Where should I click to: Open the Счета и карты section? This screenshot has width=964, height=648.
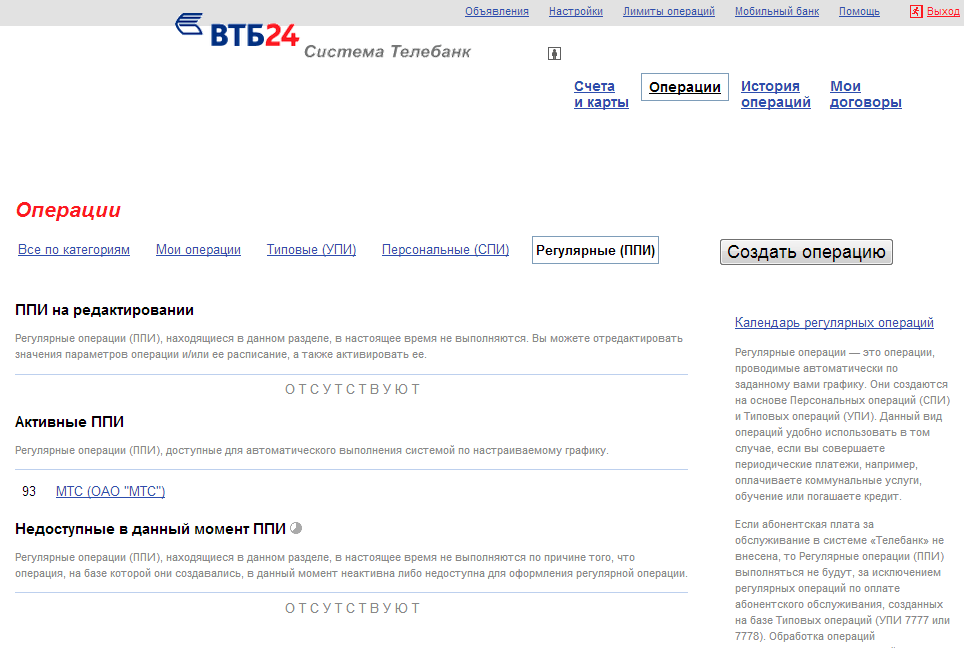pyautogui.click(x=601, y=94)
